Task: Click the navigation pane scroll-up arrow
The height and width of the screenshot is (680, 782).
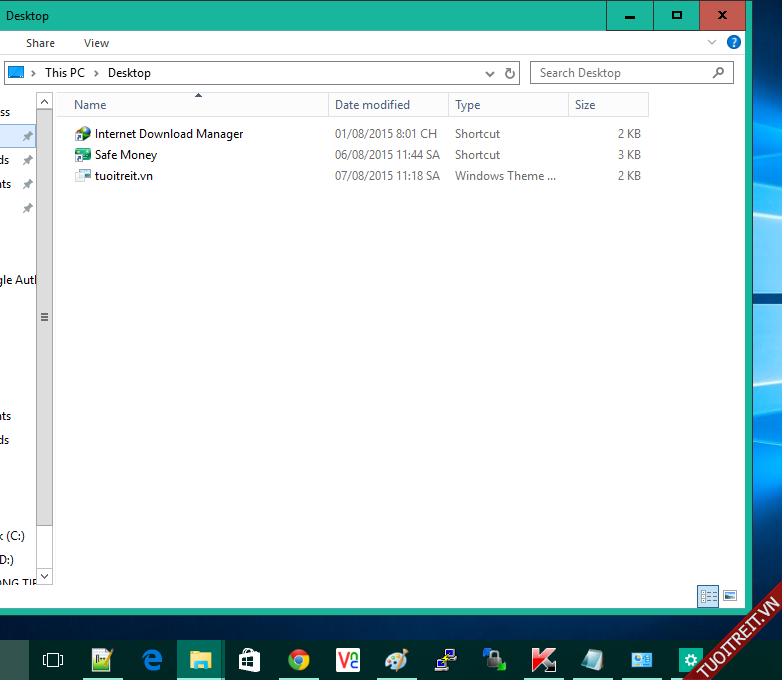Action: coord(44,101)
